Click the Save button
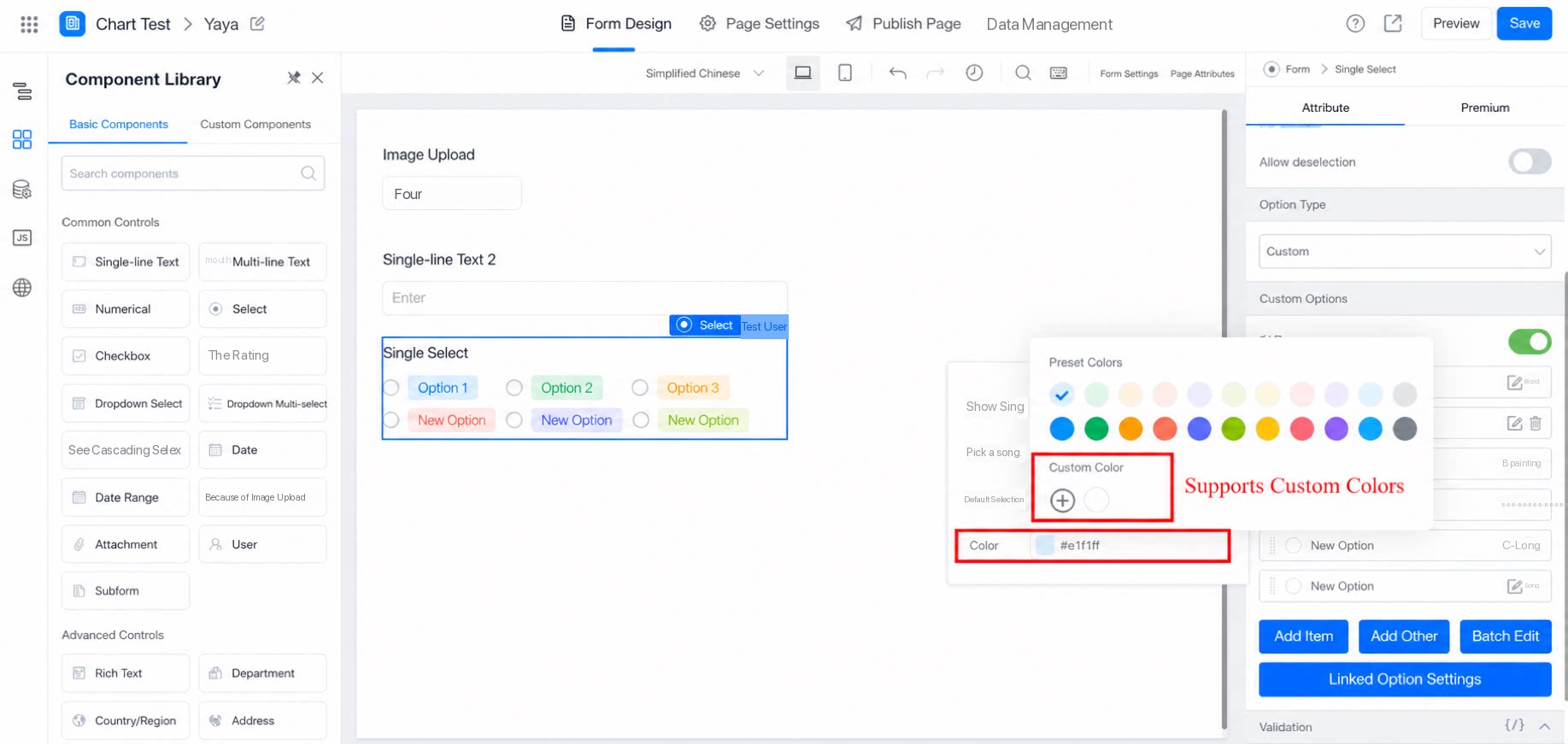The image size is (1568, 744). (1524, 24)
